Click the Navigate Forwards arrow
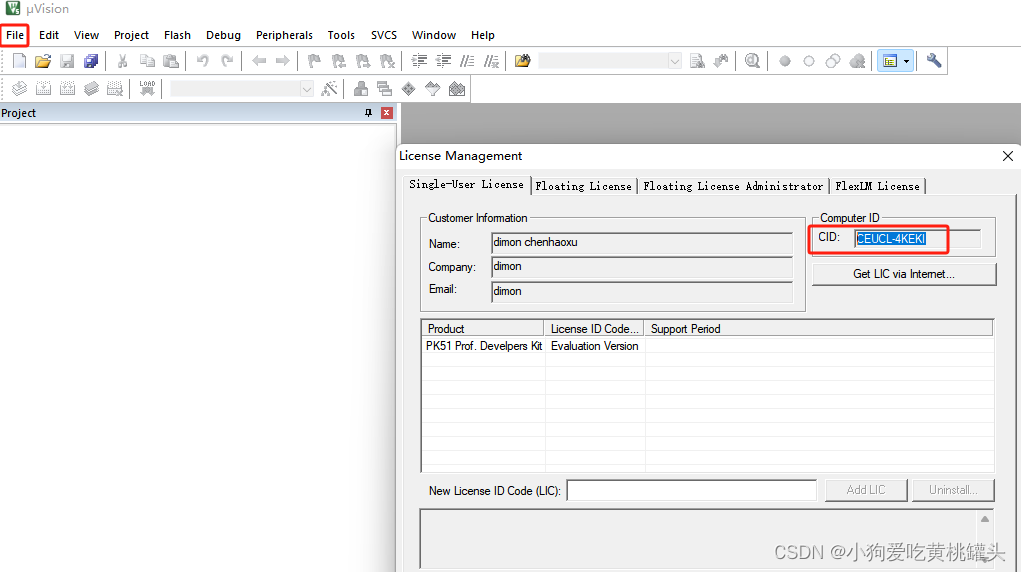This screenshot has height=572, width=1021. point(283,61)
